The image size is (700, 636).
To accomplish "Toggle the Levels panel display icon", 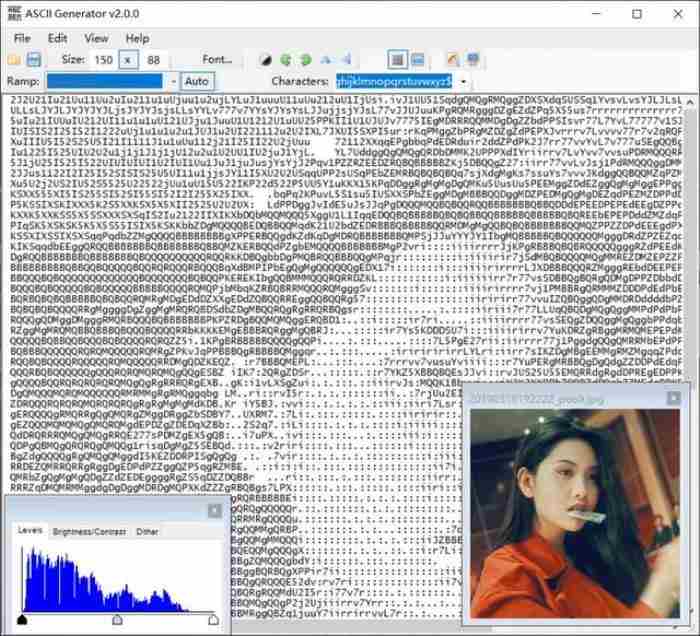I will point(397,60).
